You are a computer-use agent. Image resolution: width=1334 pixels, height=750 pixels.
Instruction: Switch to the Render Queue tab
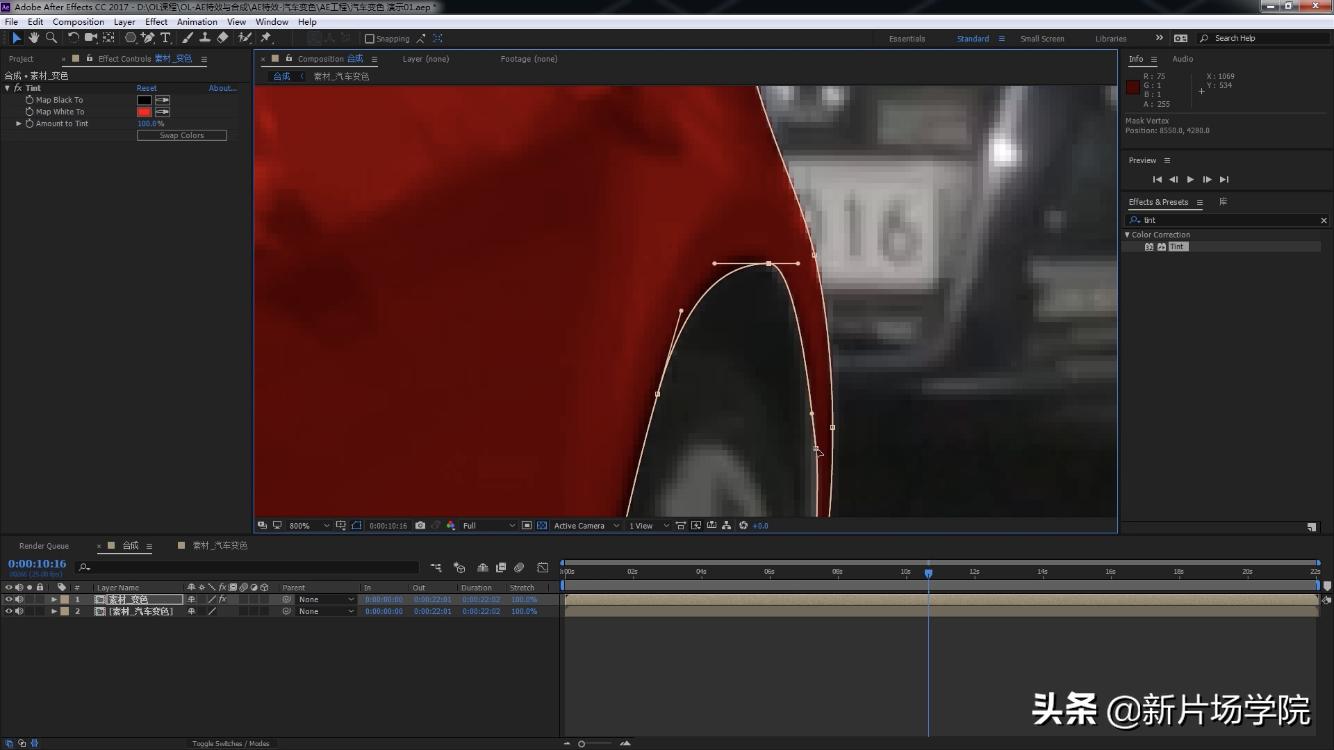(44, 546)
